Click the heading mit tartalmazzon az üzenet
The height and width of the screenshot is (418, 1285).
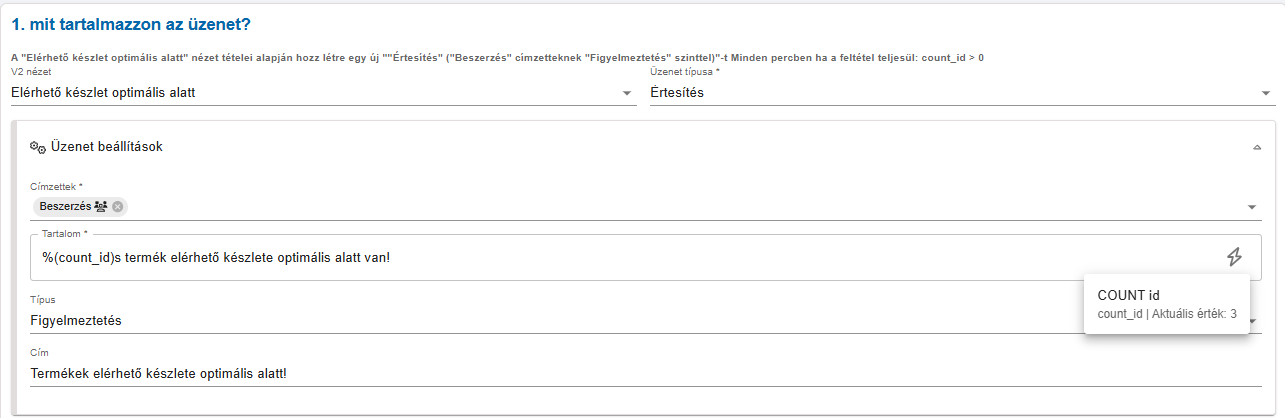(130, 21)
